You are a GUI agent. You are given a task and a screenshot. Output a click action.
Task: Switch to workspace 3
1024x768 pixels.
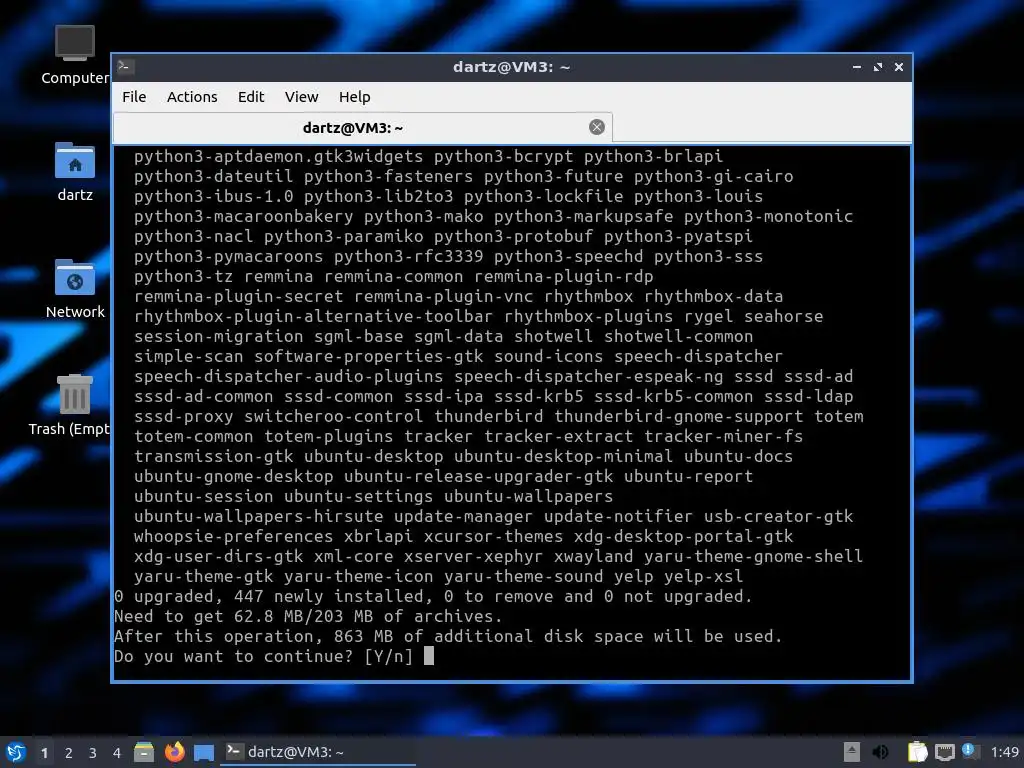(93, 753)
